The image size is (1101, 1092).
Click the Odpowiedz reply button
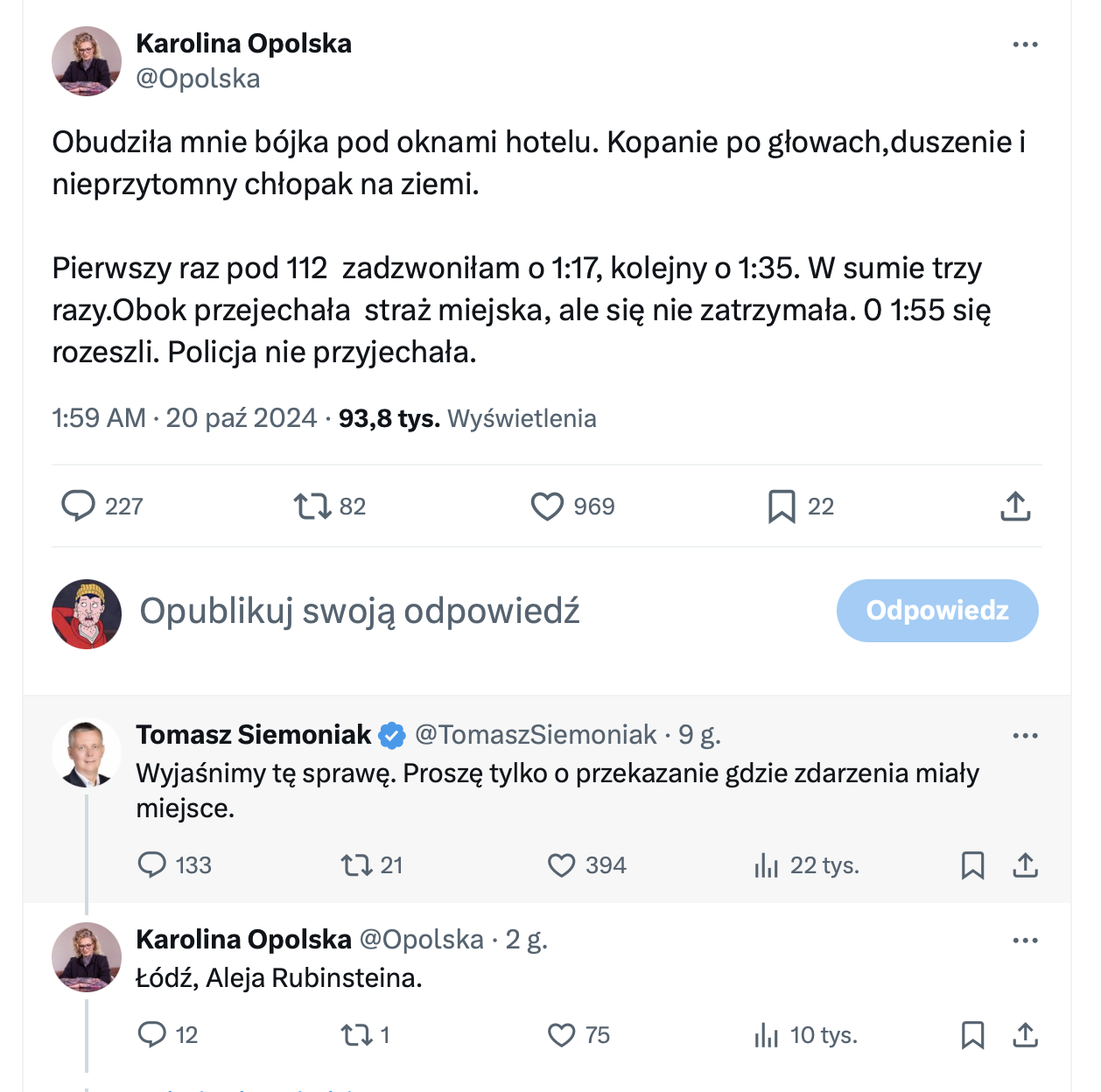click(x=937, y=610)
